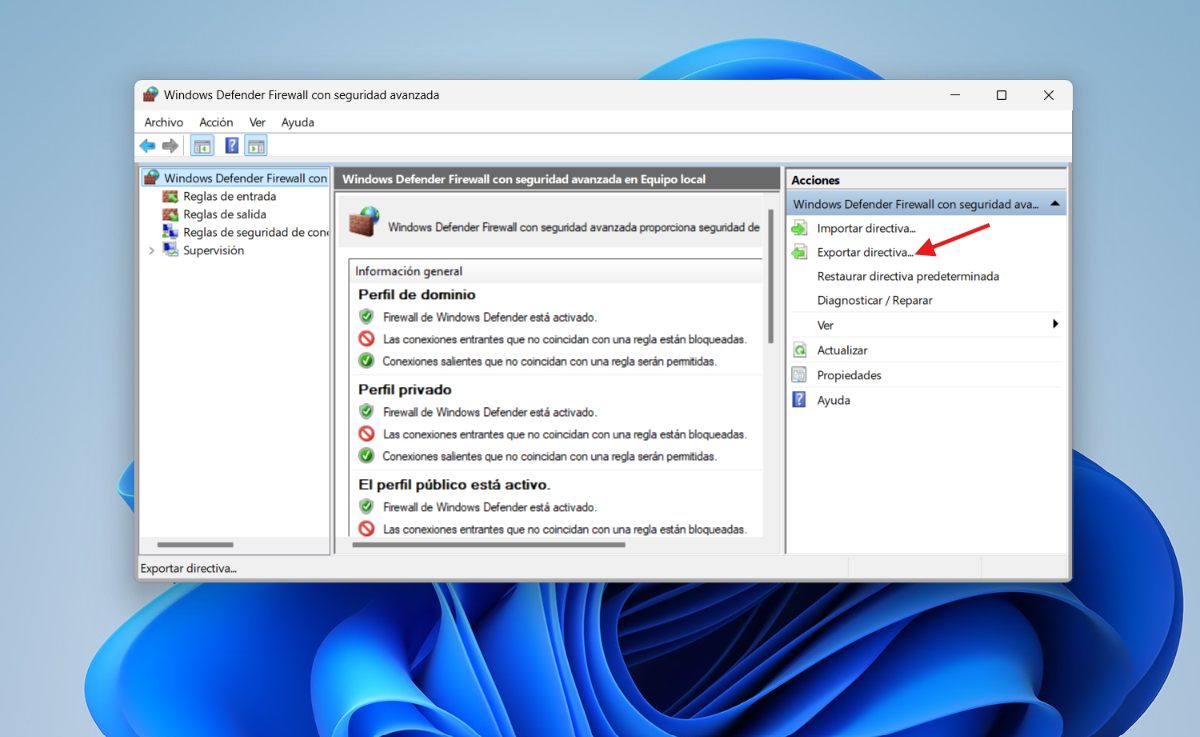Select Reglas de entrada in tree
The image size is (1200, 737).
pos(230,197)
